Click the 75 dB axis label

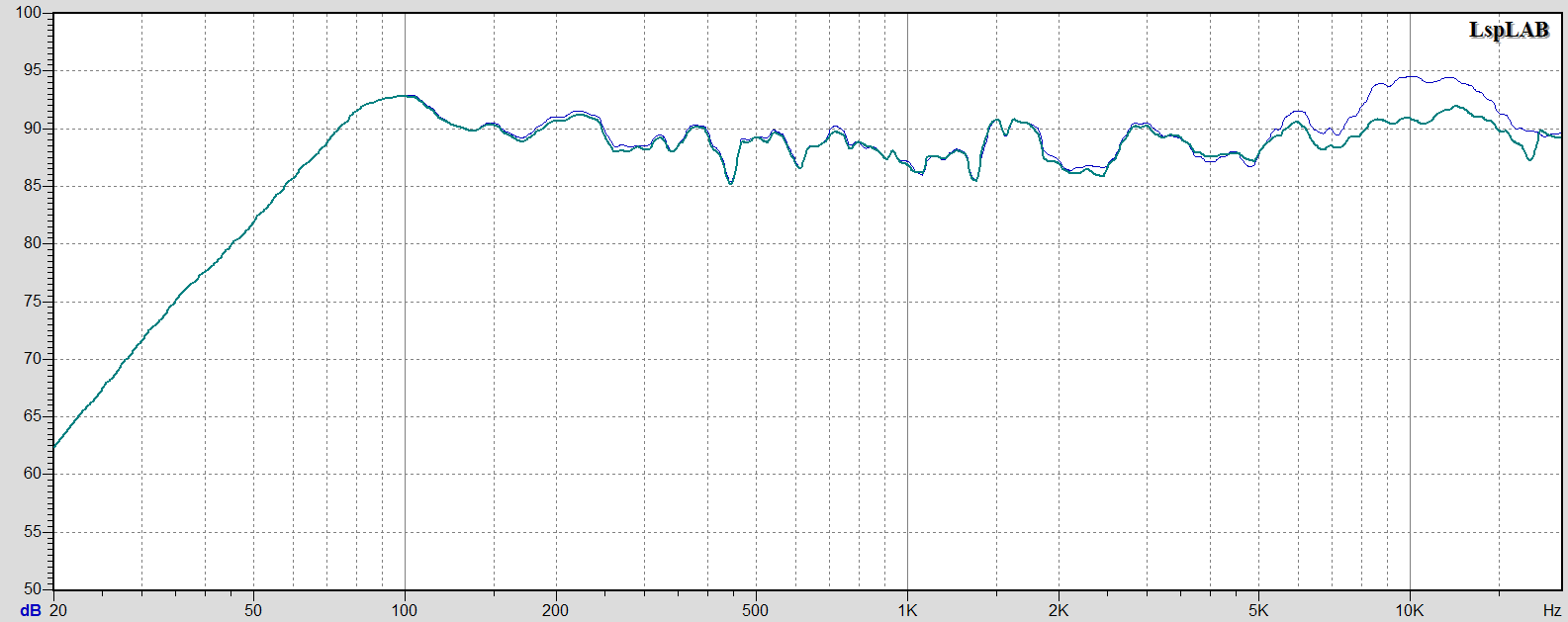[33, 302]
